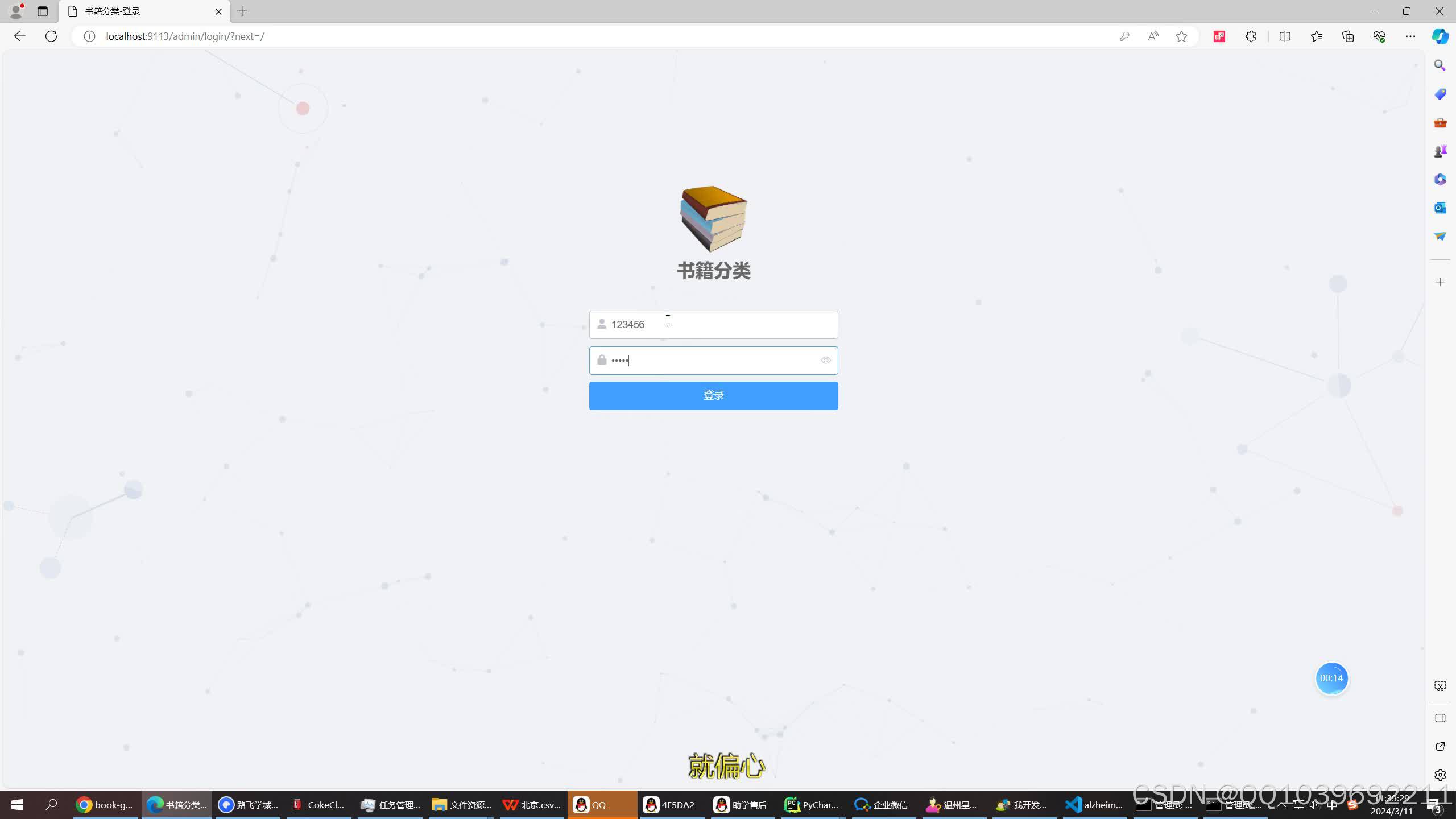Open the Collections icon
The height and width of the screenshot is (819, 1456).
pyautogui.click(x=1348, y=36)
